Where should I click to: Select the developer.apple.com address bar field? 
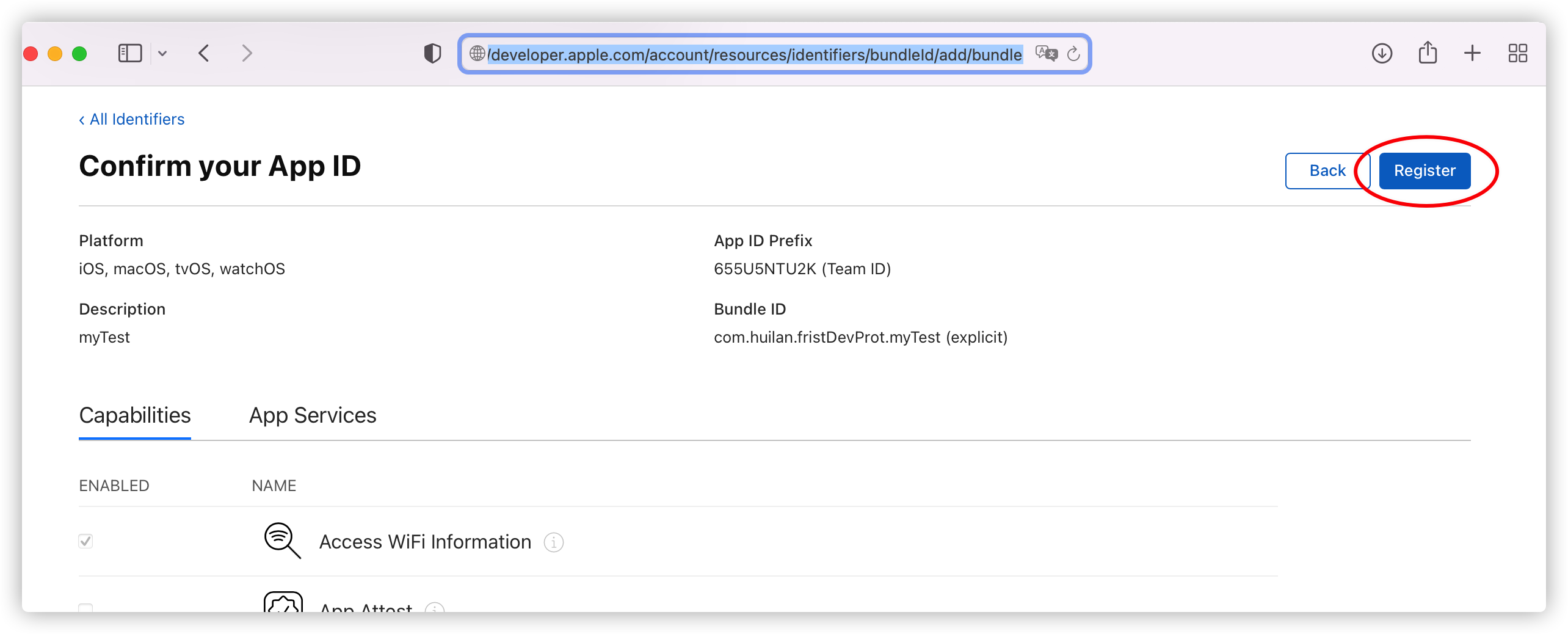[x=774, y=54]
